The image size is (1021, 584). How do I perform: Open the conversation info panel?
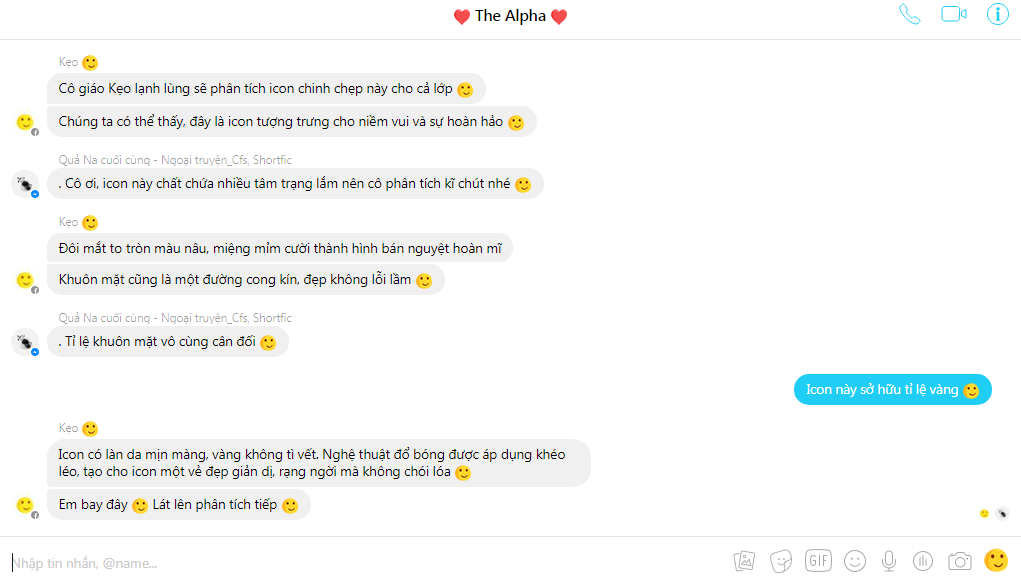click(x=998, y=14)
